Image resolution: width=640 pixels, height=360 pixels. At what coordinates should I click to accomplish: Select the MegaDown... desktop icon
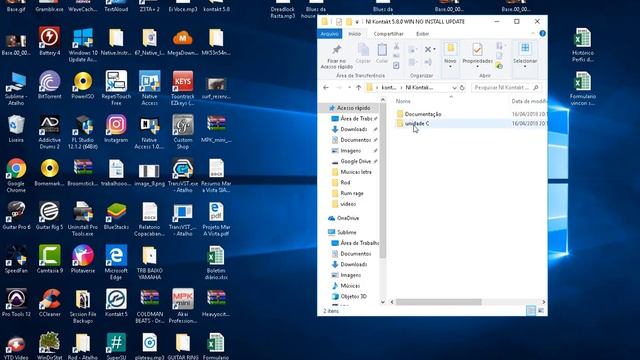tap(183, 41)
